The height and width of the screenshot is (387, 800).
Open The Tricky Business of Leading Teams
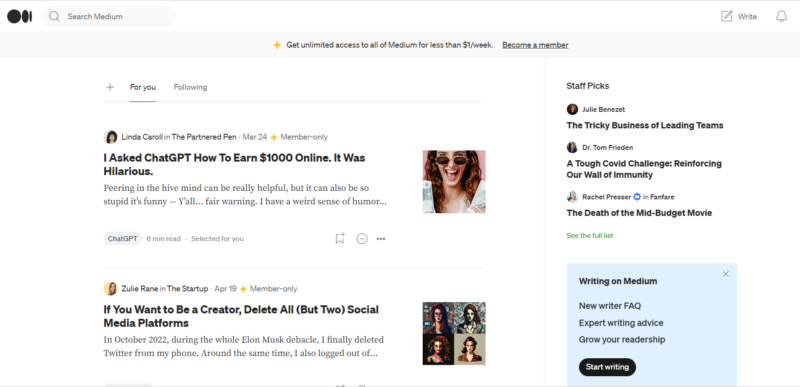point(645,125)
